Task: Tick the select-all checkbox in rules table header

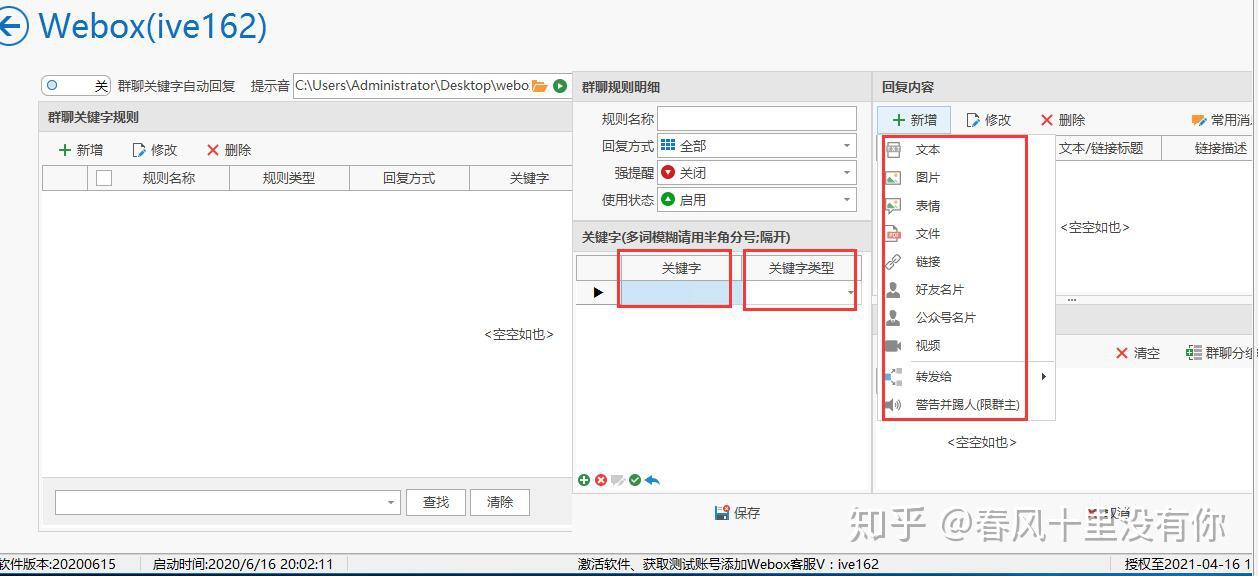Action: [104, 178]
